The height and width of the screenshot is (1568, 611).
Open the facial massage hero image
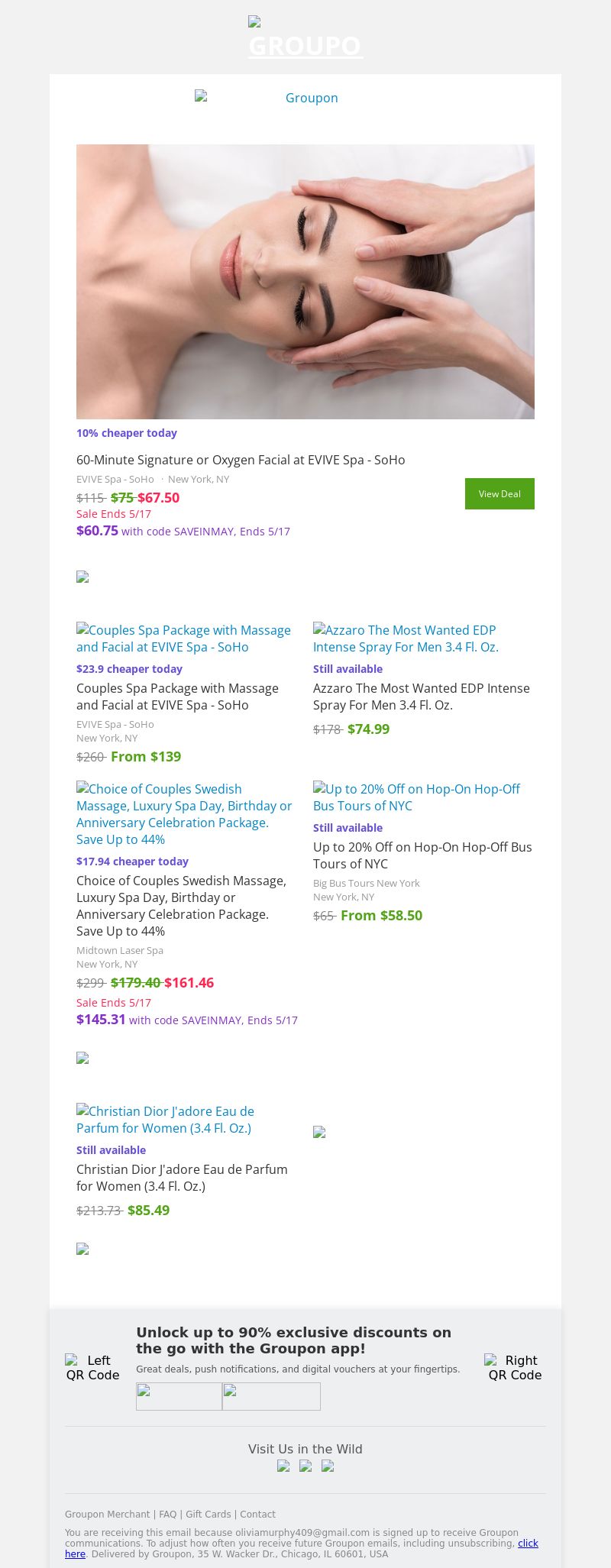tap(305, 281)
